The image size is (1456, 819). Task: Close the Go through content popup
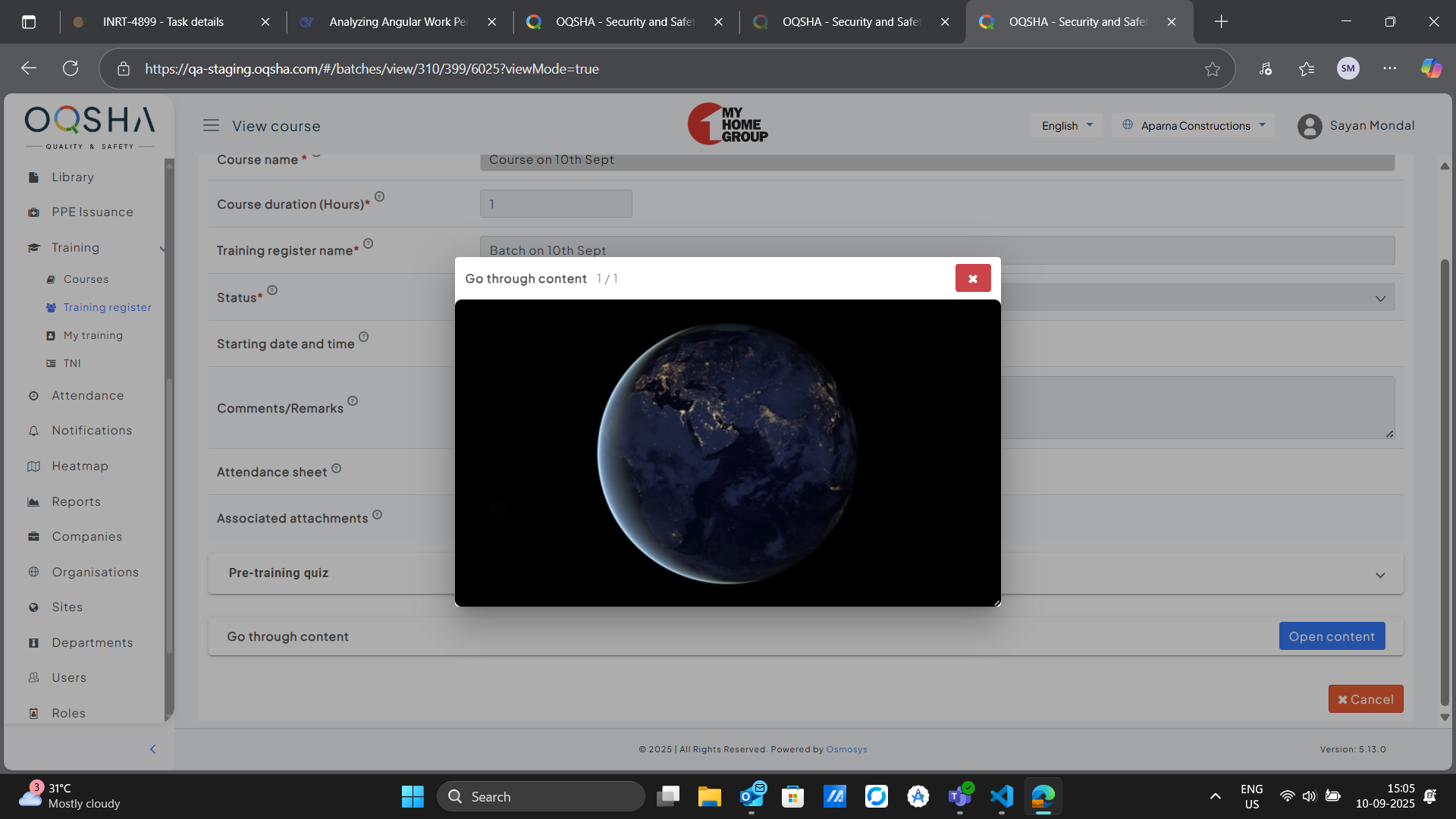[x=972, y=278]
